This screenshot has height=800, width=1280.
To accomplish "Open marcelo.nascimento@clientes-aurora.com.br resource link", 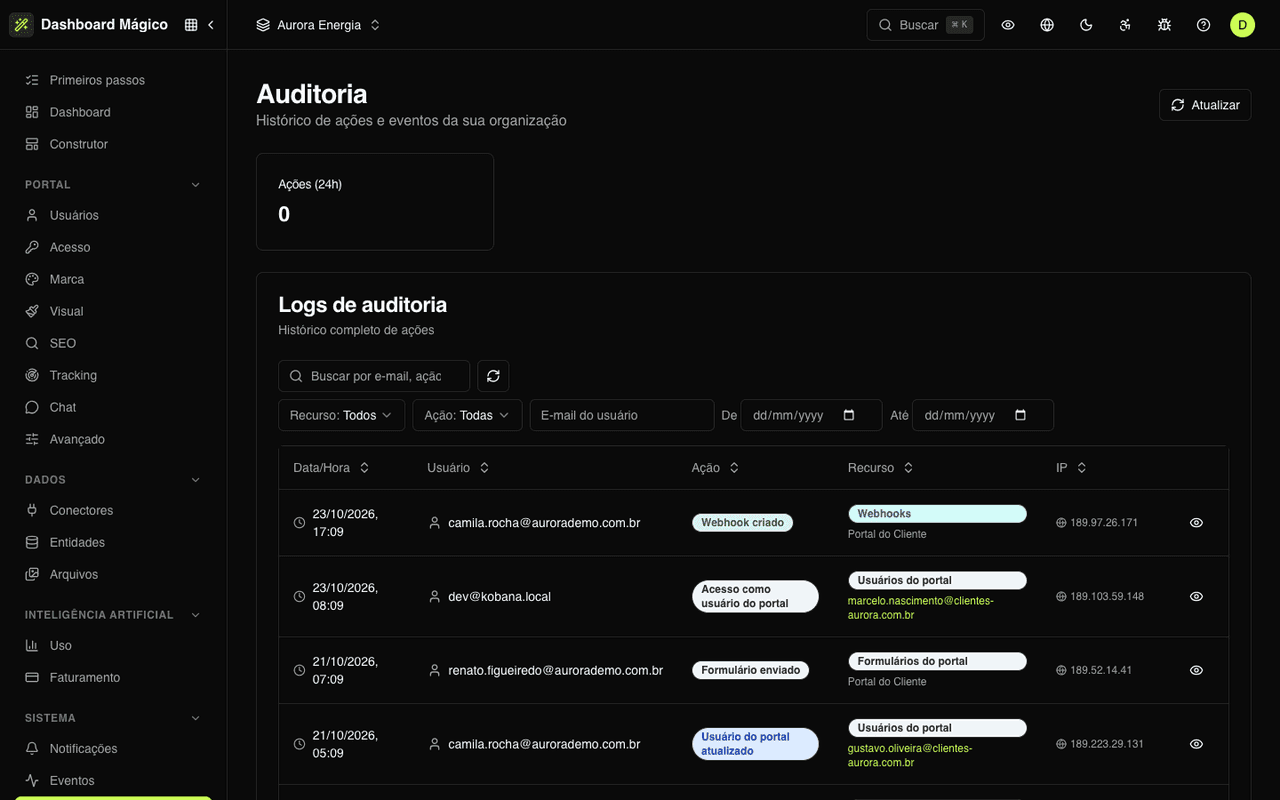I will coord(921,608).
